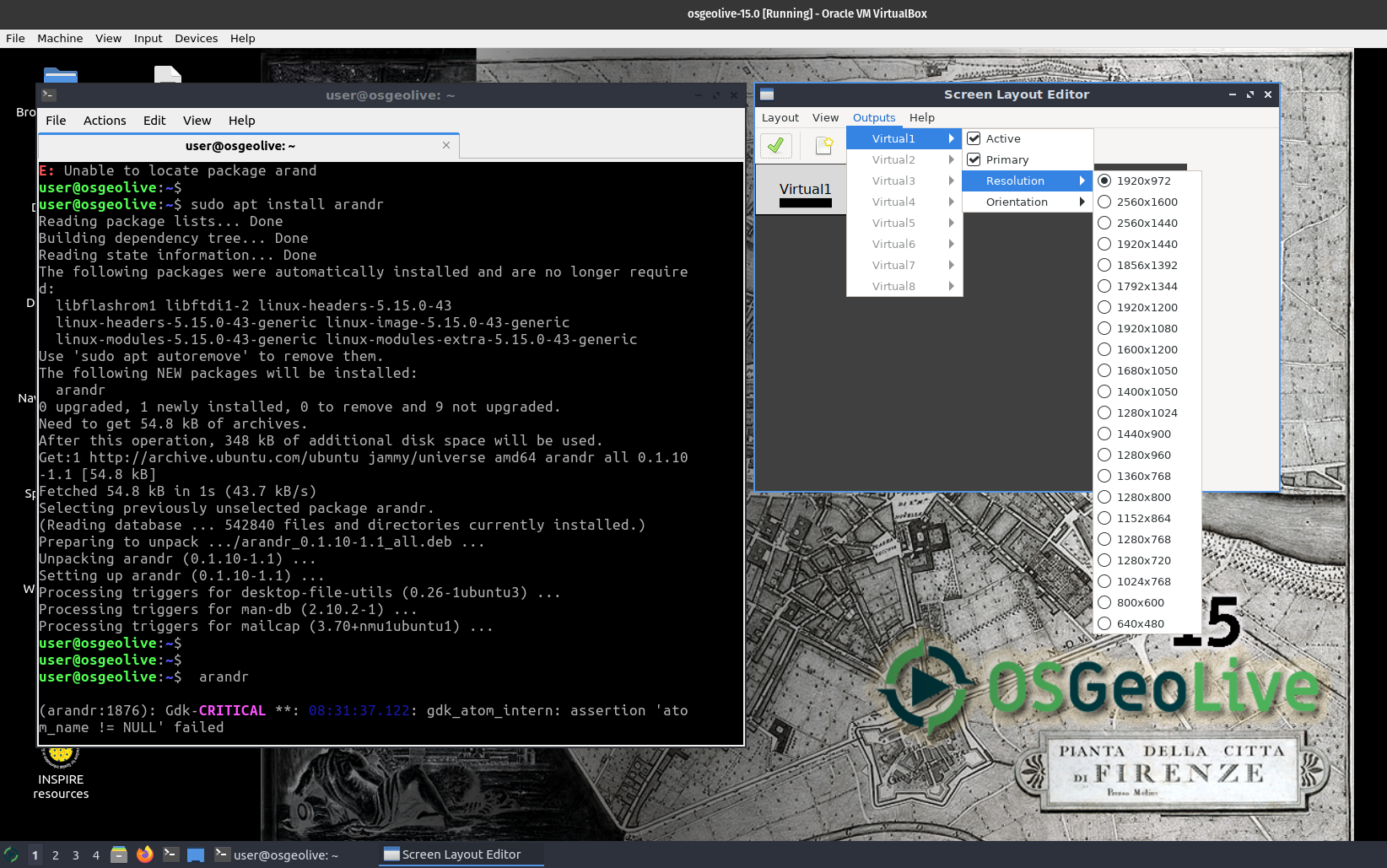The width and height of the screenshot is (1387, 868).
Task: Expand the Virtual4 output submenu
Action: pyautogui.click(x=904, y=202)
